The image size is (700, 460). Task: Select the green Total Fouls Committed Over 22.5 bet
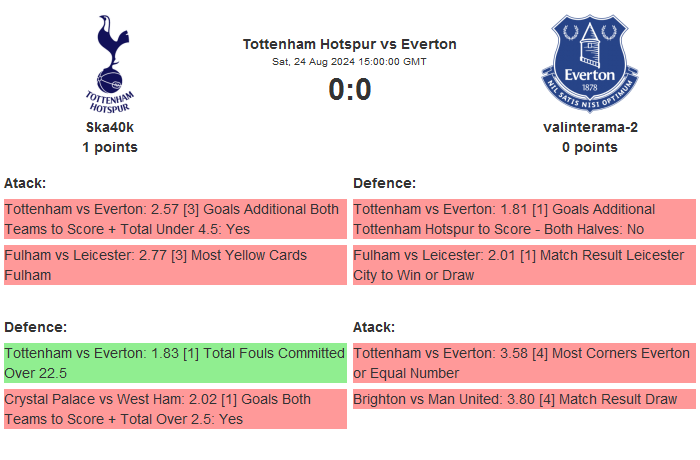coord(175,363)
